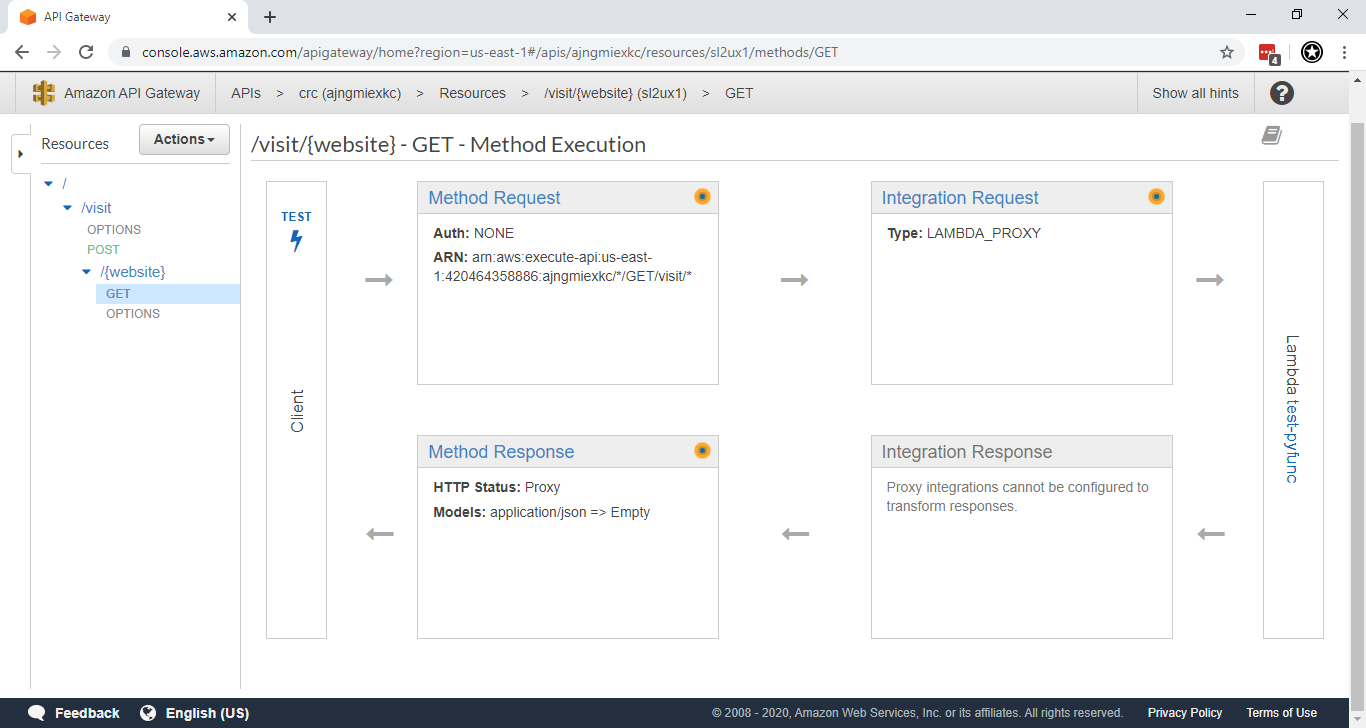This screenshot has height=728, width=1366.
Task: Collapse the /{website} resource tree node
Action: coord(87,272)
